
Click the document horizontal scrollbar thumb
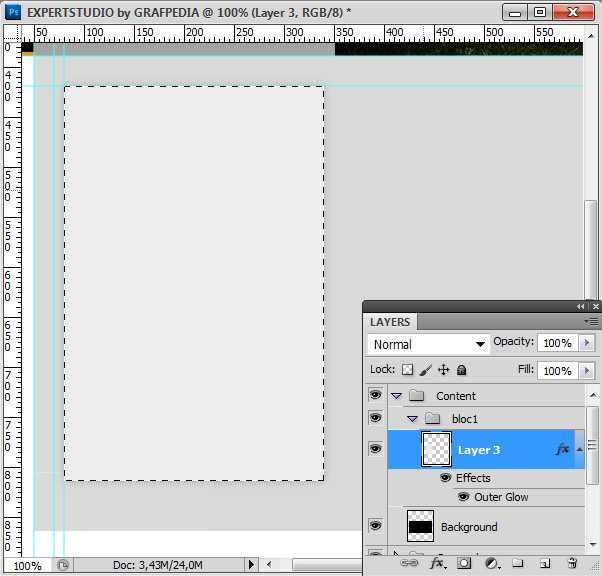click(x=327, y=564)
